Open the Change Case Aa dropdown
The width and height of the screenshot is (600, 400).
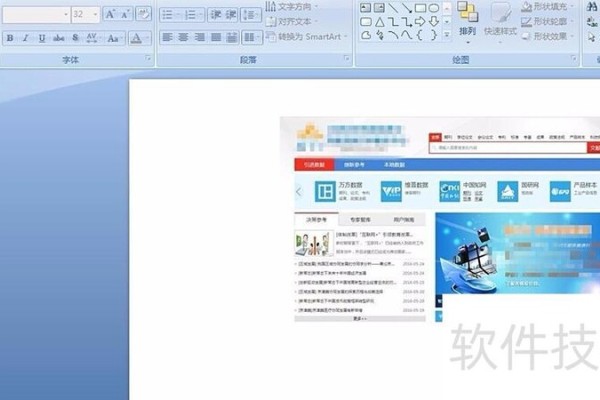click(114, 38)
